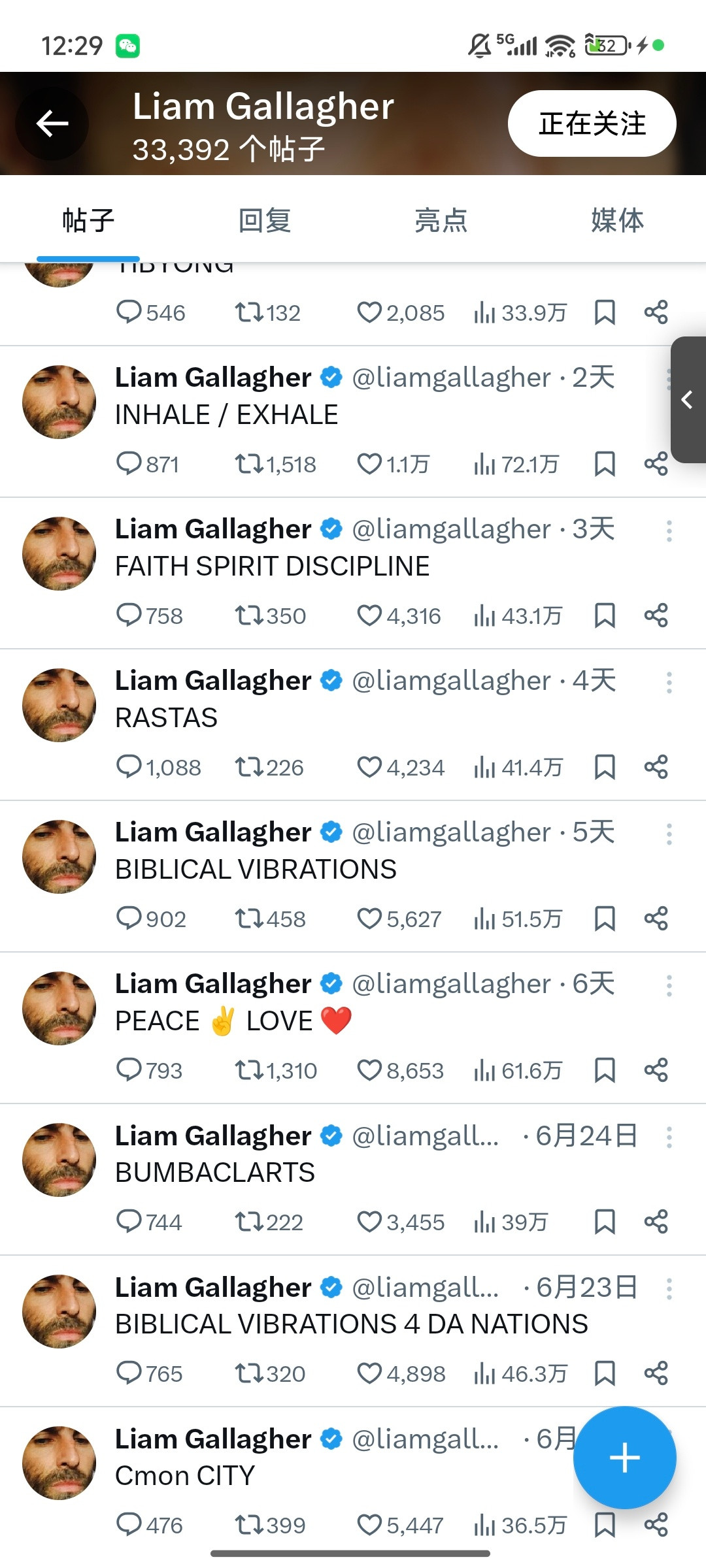706x1568 pixels.
Task: Tap the back arrow button
Action: 52,123
